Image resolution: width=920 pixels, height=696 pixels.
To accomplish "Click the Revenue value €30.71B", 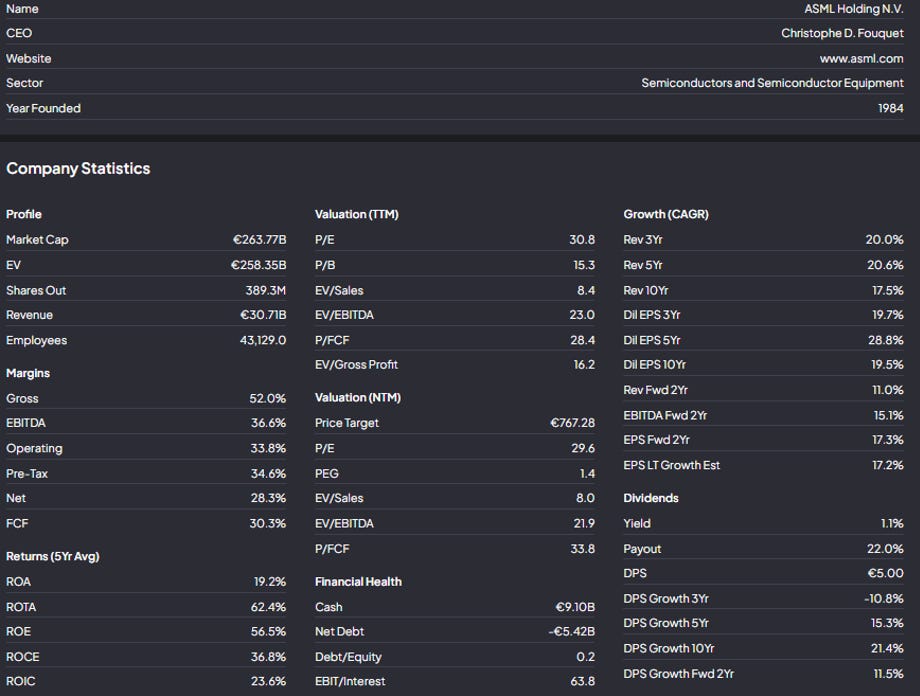I will pos(263,315).
